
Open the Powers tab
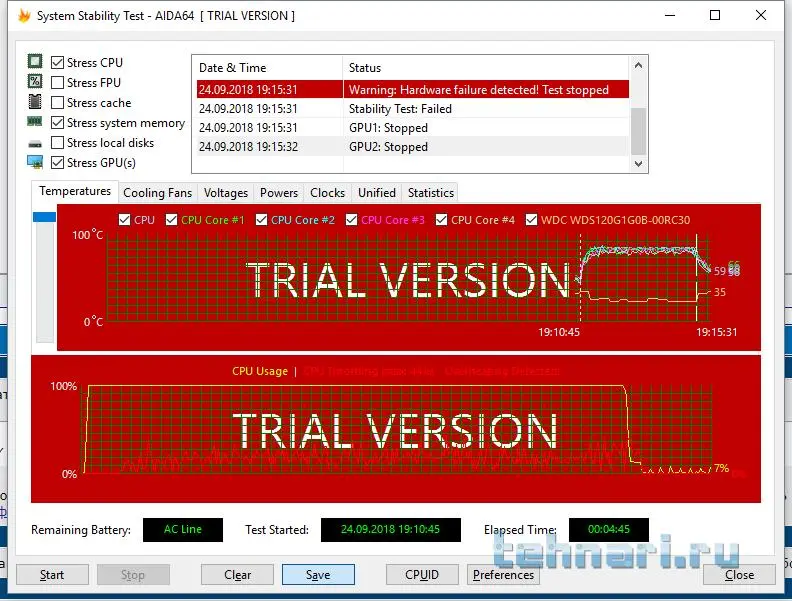click(279, 193)
